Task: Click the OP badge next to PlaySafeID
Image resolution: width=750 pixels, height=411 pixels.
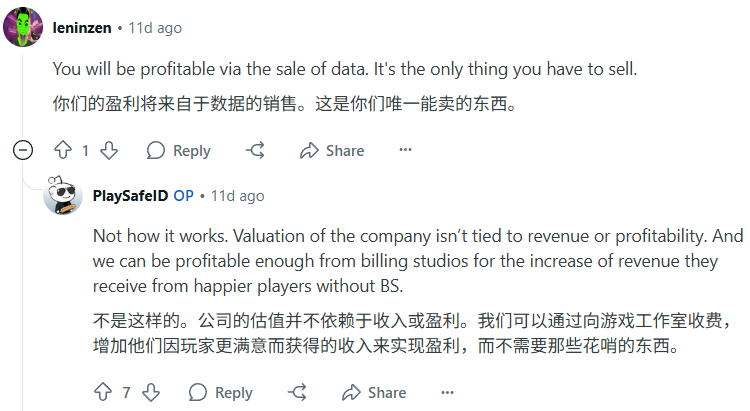Action: pyautogui.click(x=183, y=196)
